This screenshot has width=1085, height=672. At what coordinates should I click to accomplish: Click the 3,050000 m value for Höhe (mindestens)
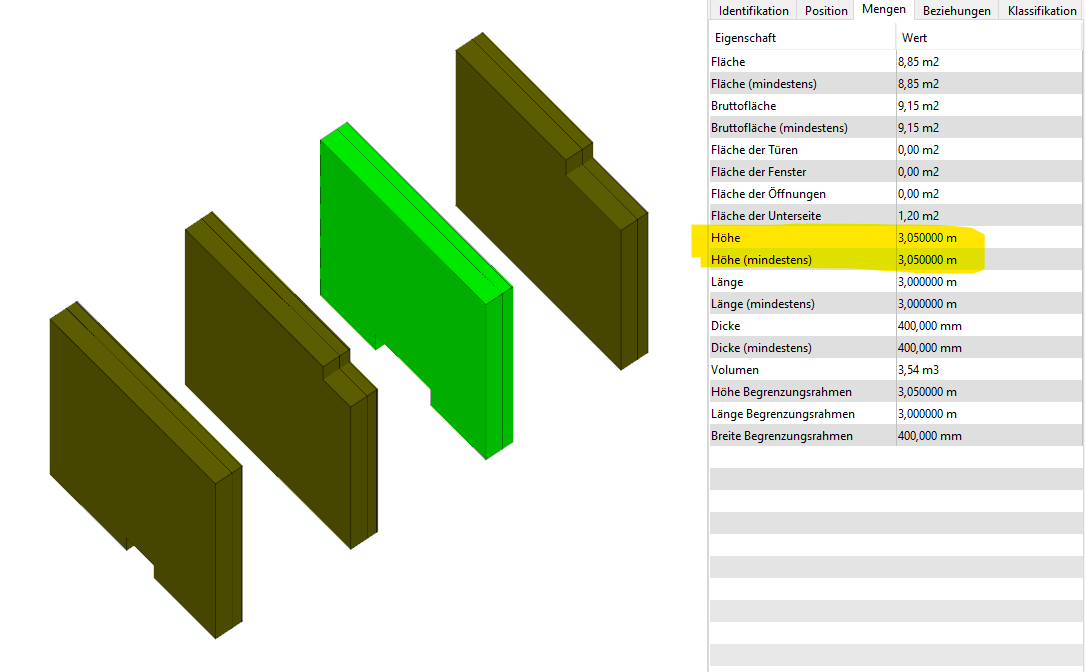pyautogui.click(x=927, y=260)
